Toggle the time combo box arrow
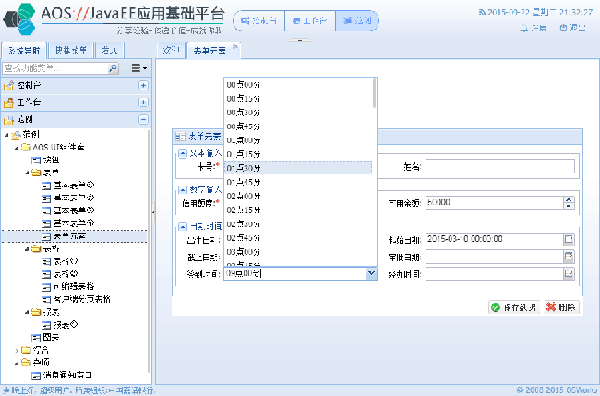The image size is (600, 396). (371, 274)
